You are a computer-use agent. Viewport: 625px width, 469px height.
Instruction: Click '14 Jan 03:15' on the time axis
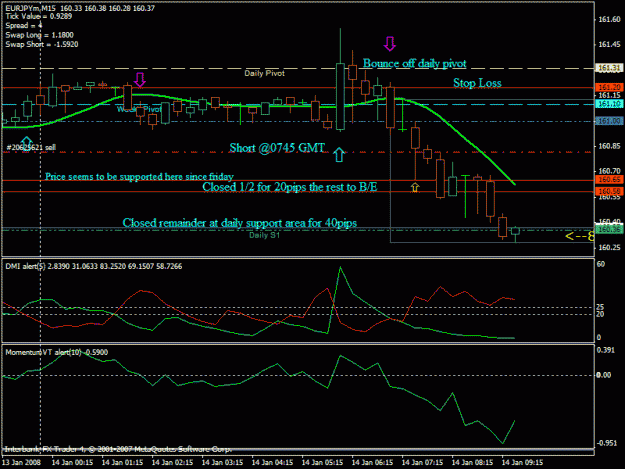222,462
